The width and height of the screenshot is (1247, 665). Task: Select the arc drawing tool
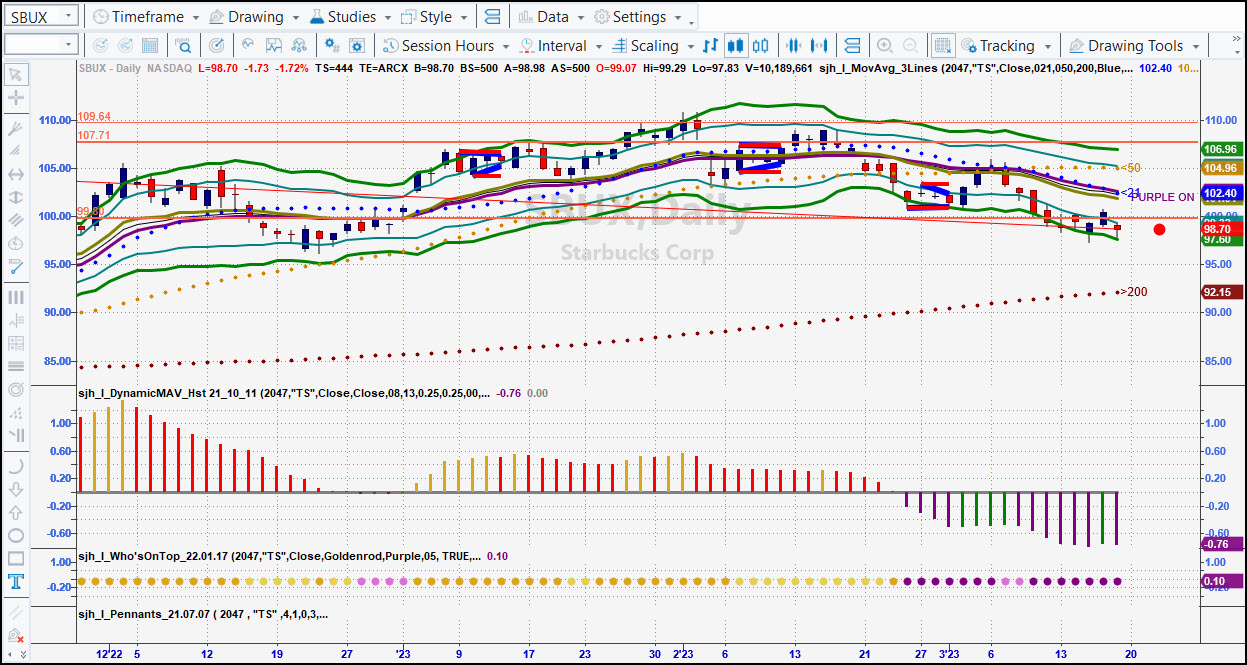pos(16,466)
